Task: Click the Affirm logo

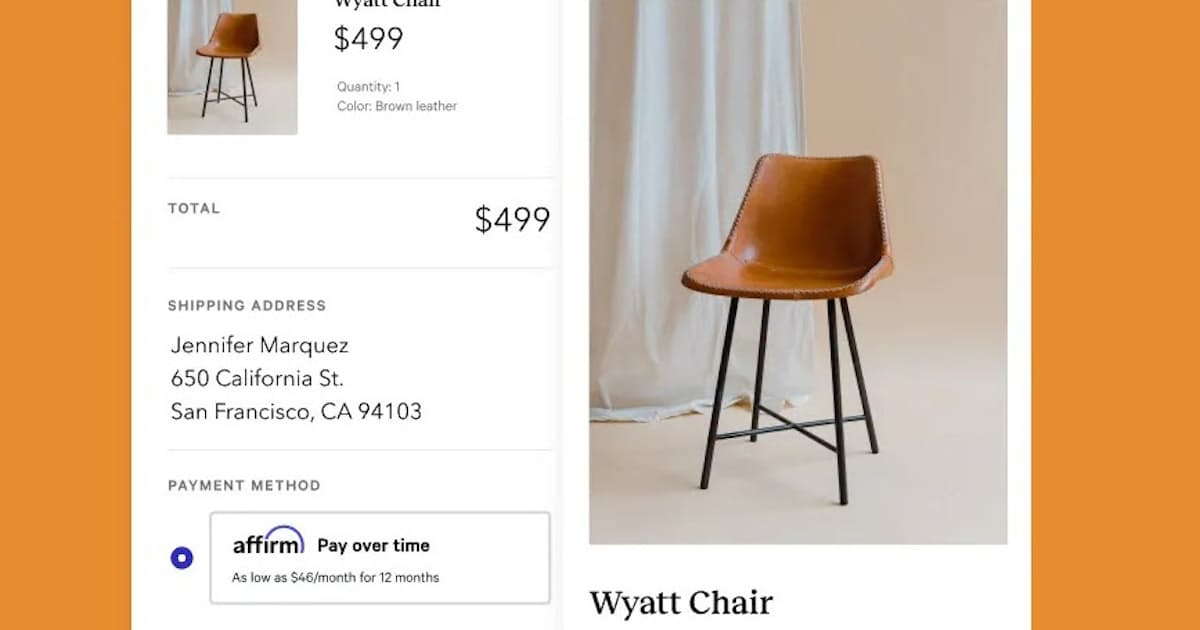Action: point(268,541)
